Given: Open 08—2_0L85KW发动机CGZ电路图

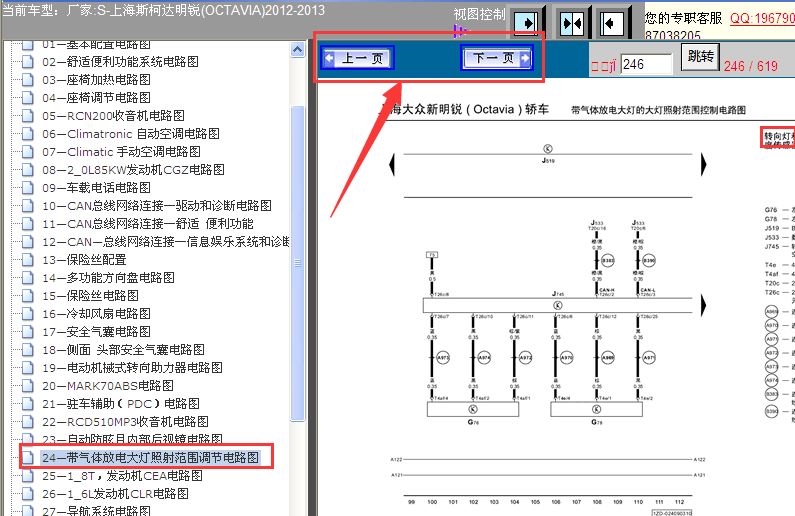Looking at the screenshot, I should click(133, 170).
